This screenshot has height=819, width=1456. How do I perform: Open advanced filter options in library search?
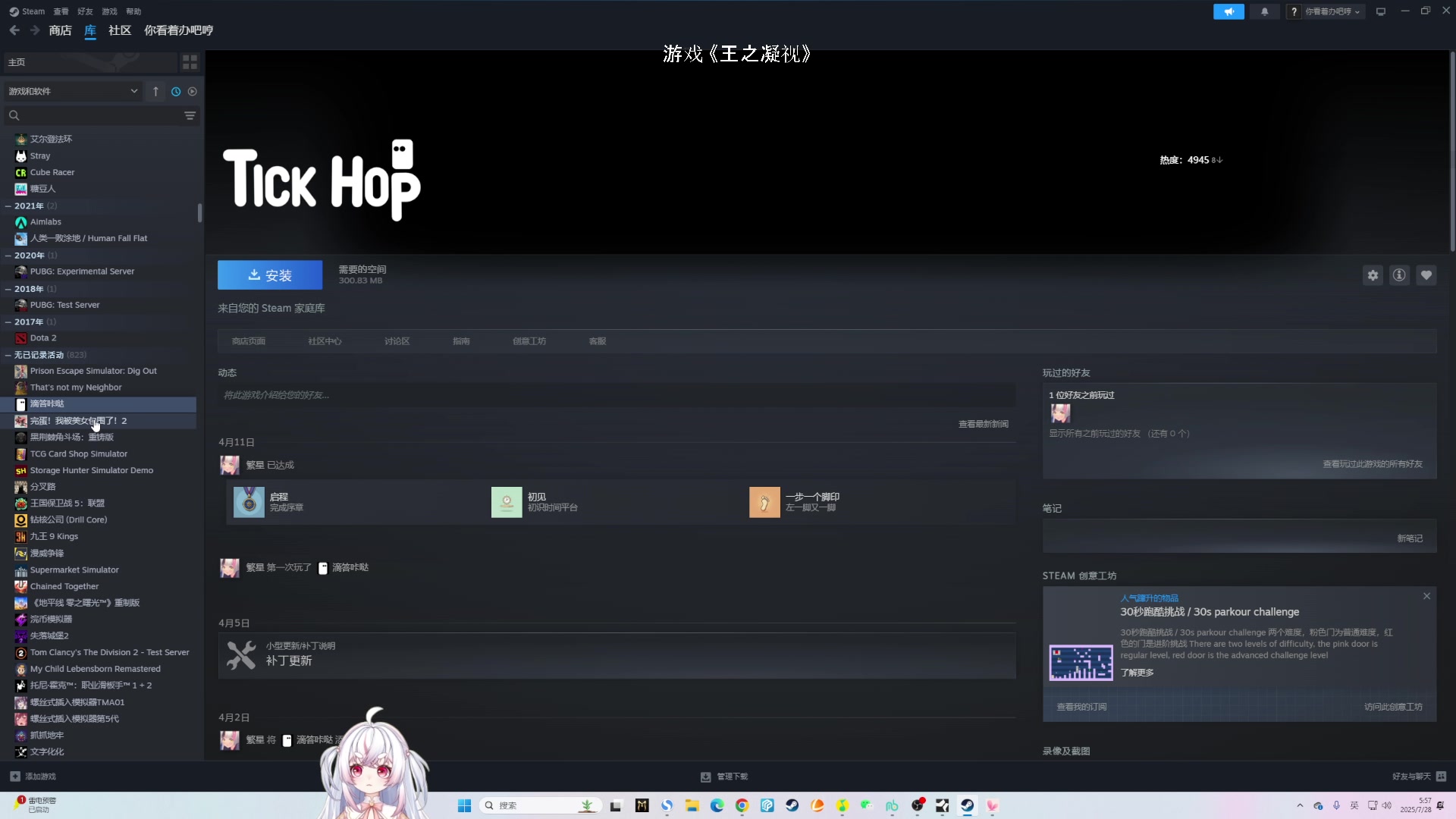tap(190, 115)
